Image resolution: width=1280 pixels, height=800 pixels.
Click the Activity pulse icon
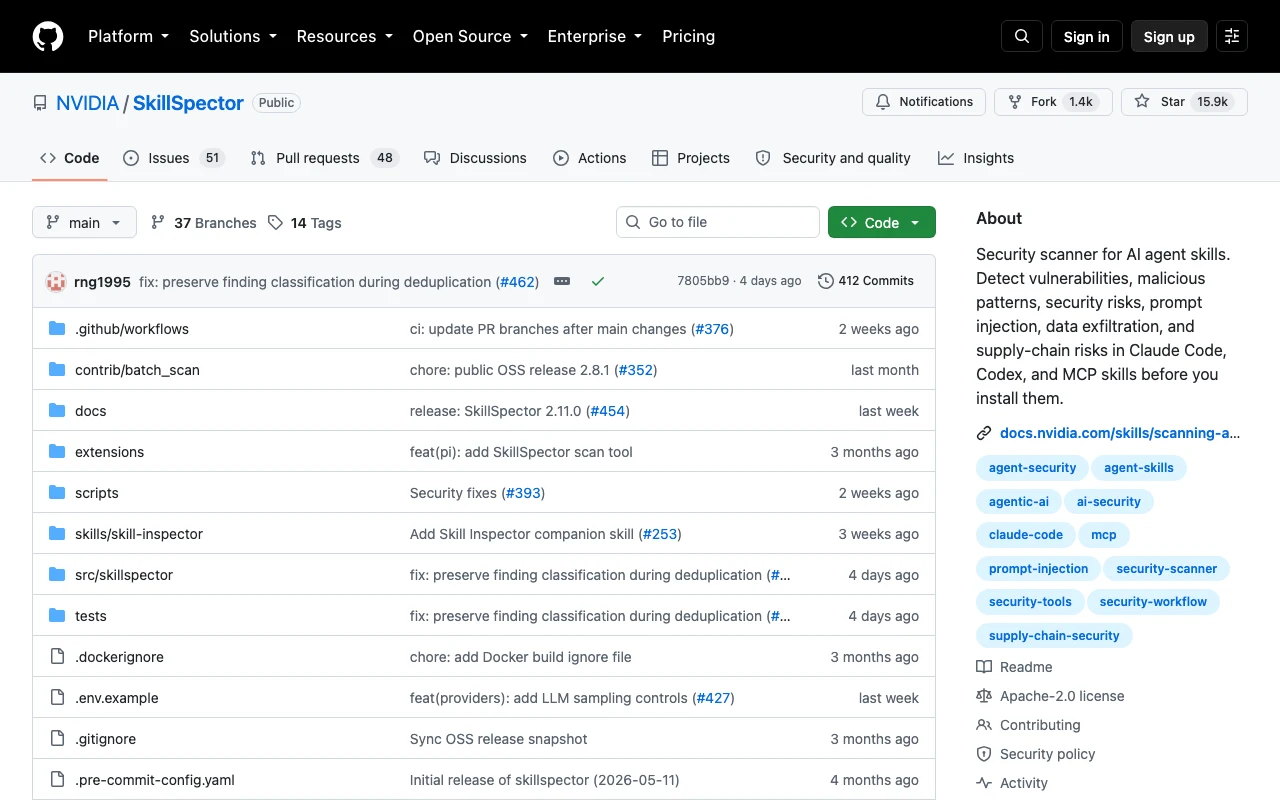(x=984, y=783)
